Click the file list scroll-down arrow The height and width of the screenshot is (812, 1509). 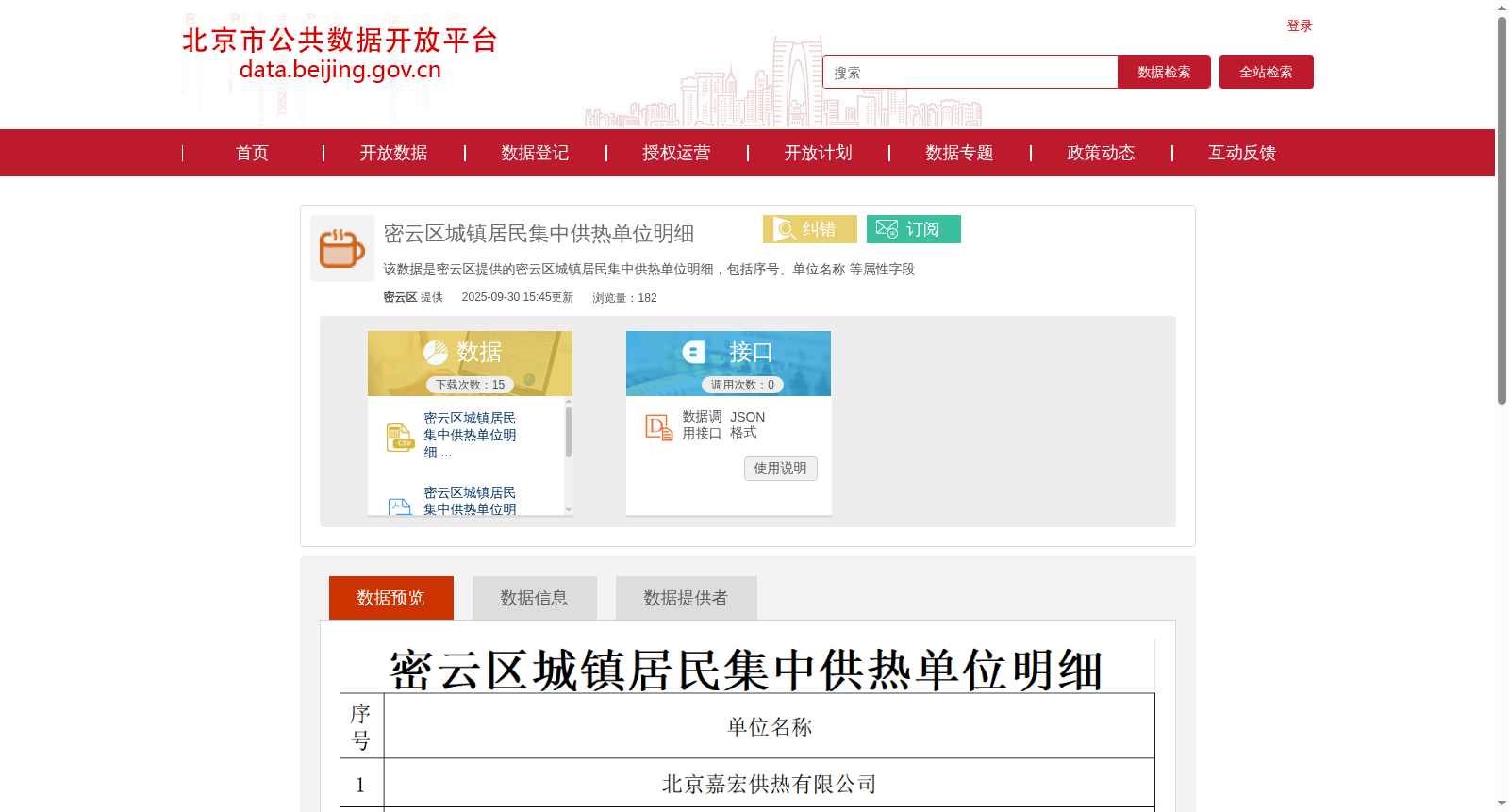[569, 510]
